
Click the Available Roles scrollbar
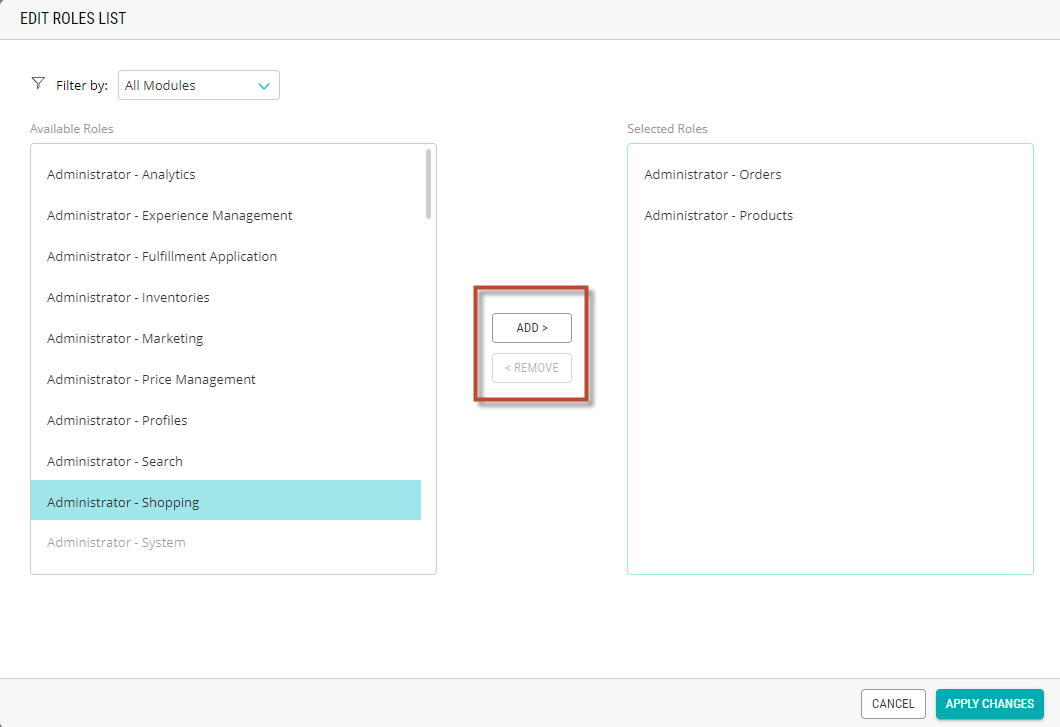click(428, 184)
